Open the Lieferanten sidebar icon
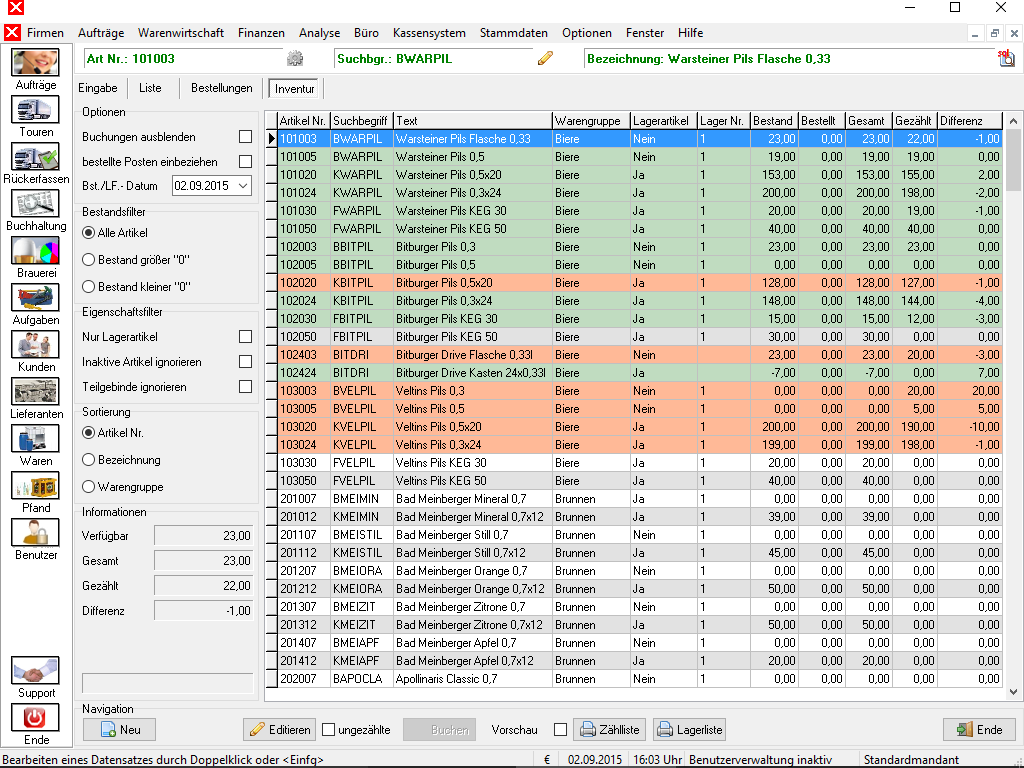 (x=35, y=392)
